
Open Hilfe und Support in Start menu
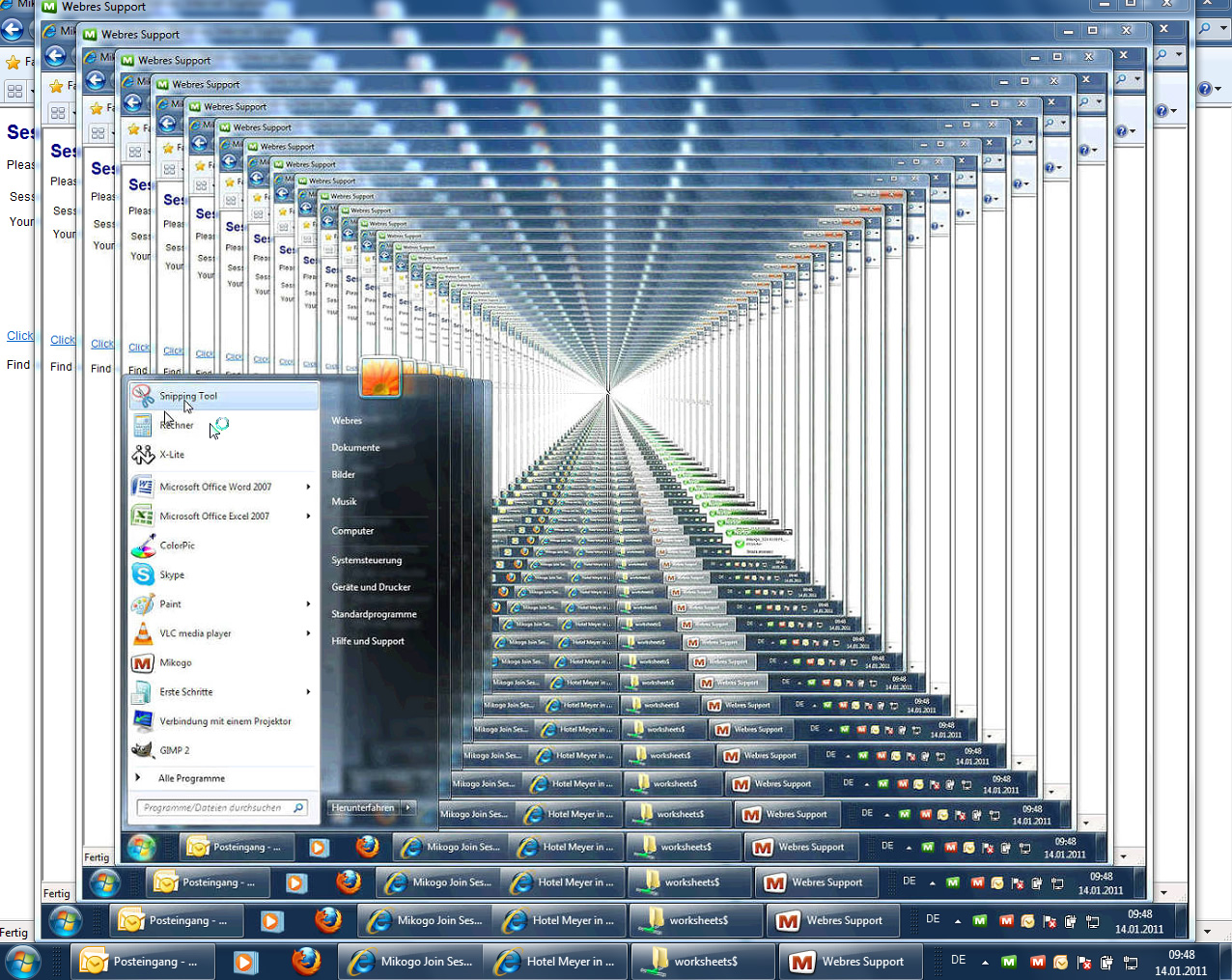pos(368,641)
